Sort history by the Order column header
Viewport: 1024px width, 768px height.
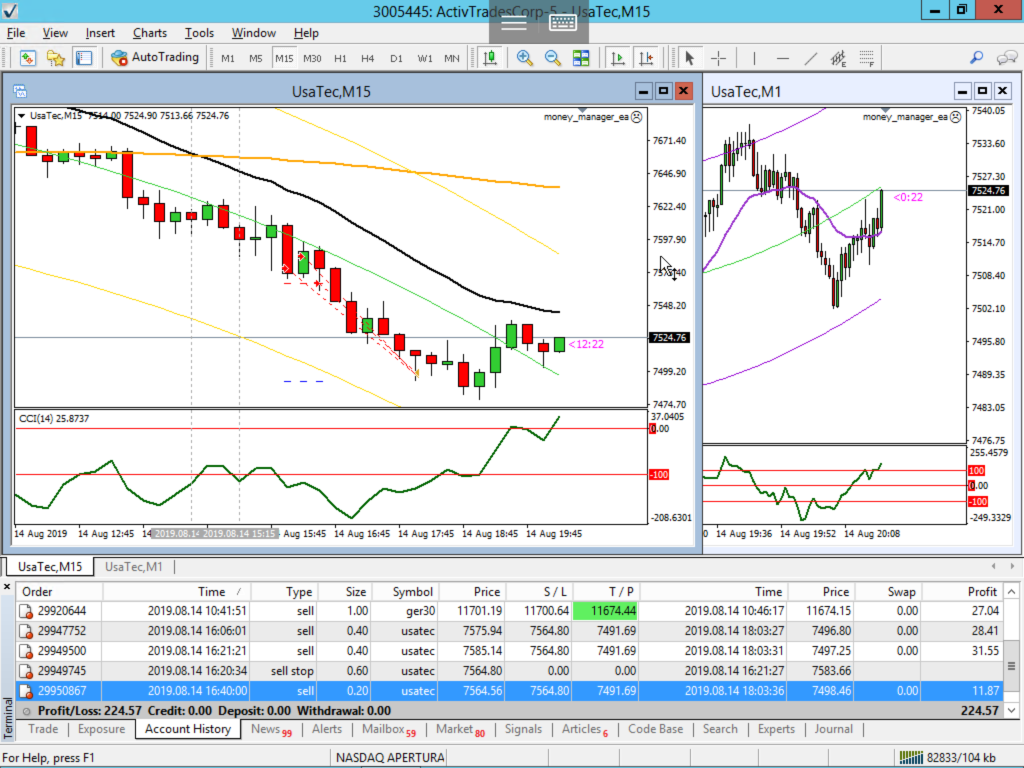tap(59, 592)
